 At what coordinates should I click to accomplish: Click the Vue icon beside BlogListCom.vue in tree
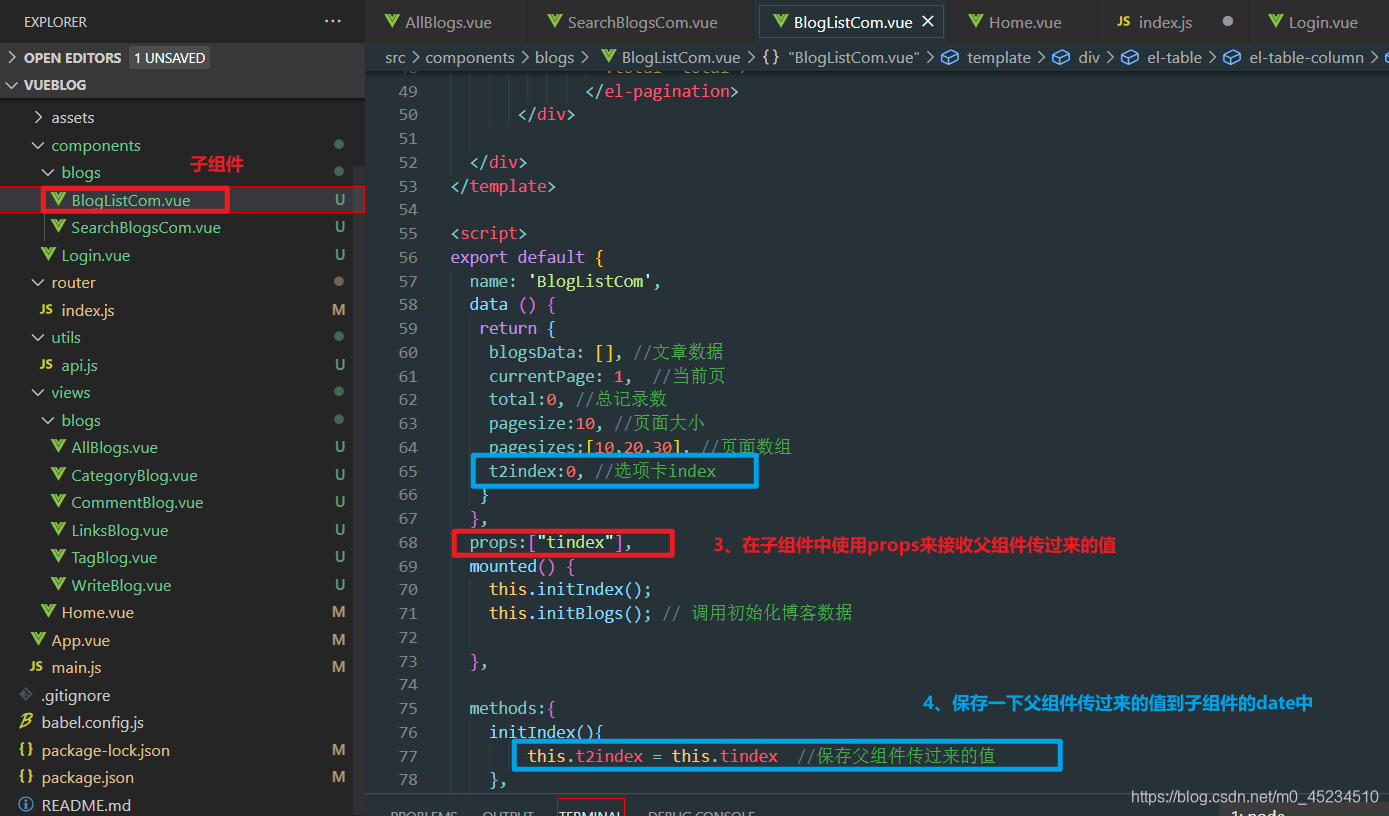(59, 200)
